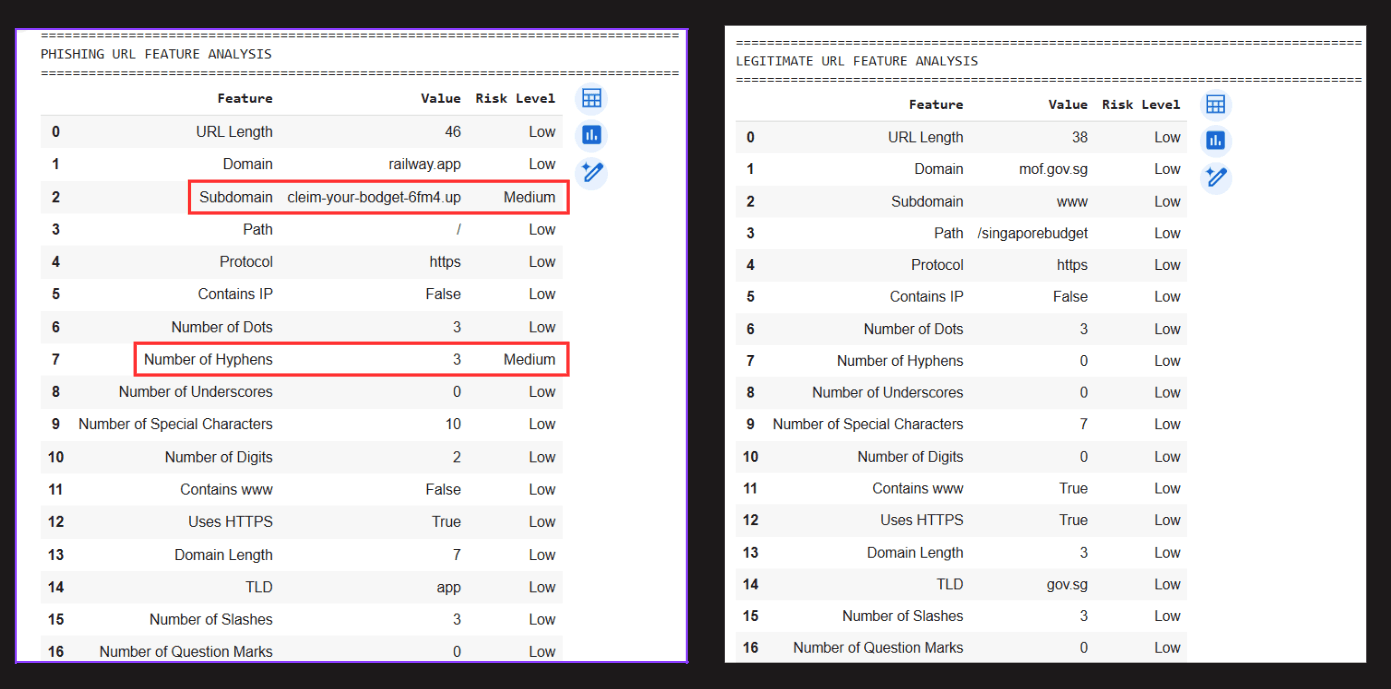This screenshot has width=1391, height=689.
Task: Click the legitimate Number of Hyphens value 0
Action: [x=1084, y=361]
